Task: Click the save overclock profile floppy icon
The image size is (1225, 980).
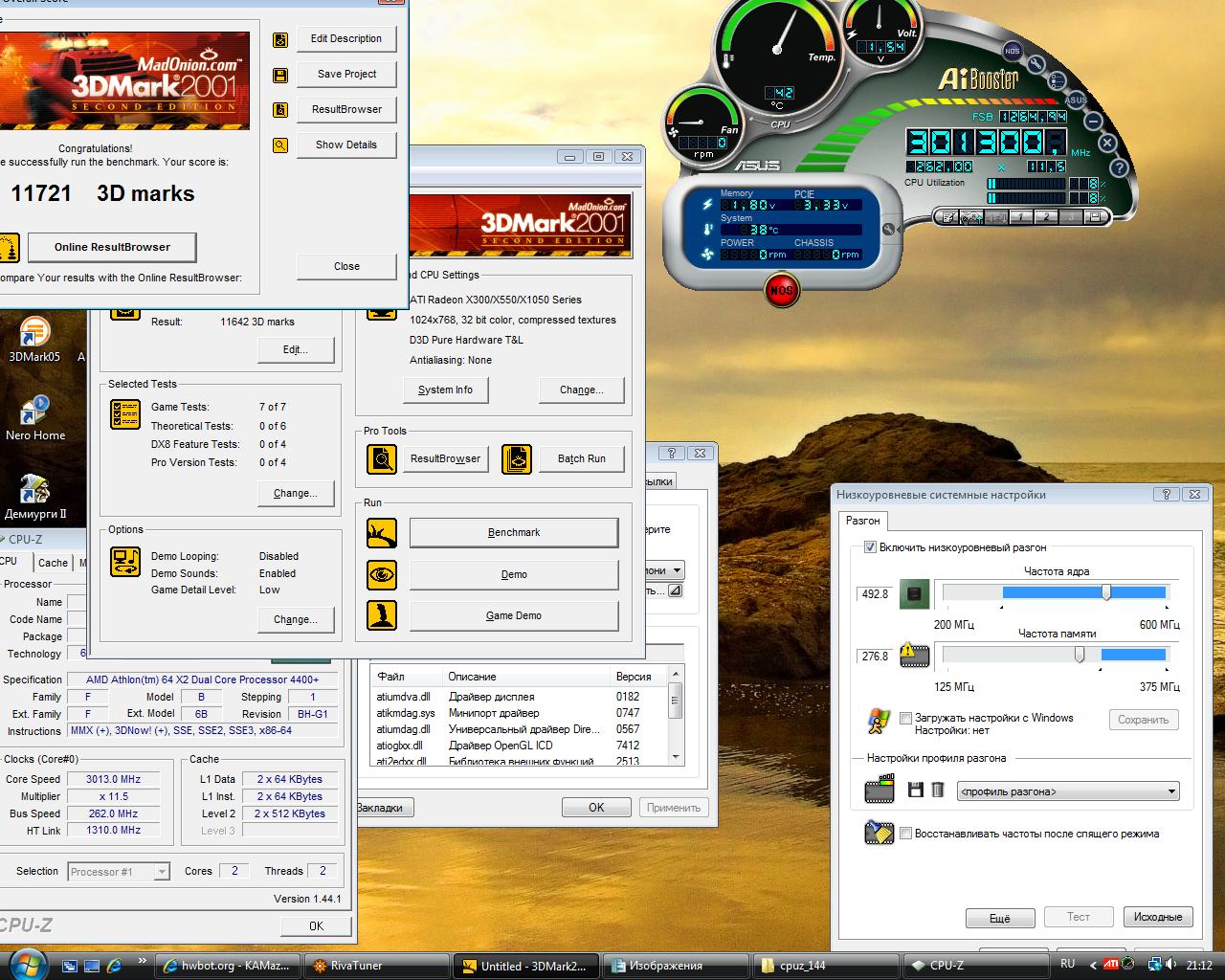Action: point(916,791)
